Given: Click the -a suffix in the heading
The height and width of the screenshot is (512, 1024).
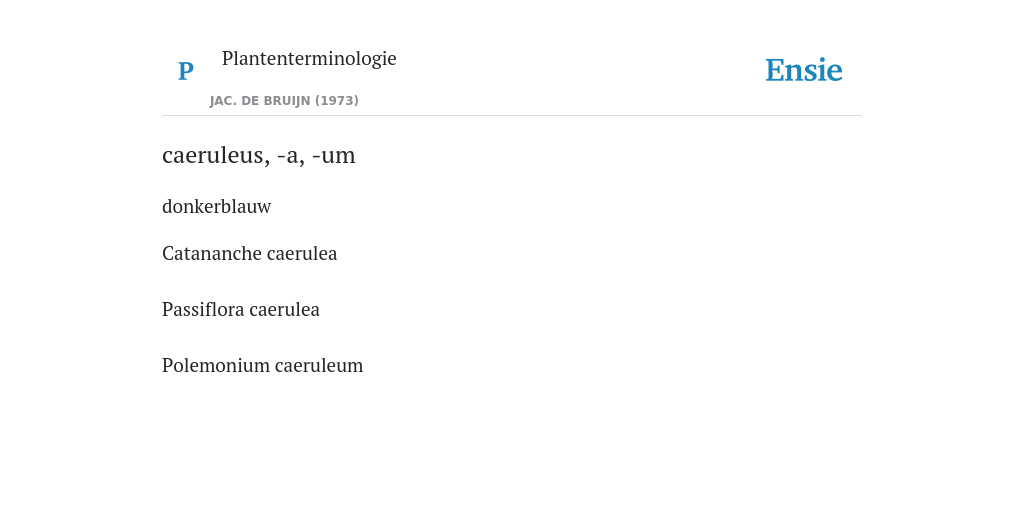Looking at the screenshot, I should pyautogui.click(x=291, y=156).
